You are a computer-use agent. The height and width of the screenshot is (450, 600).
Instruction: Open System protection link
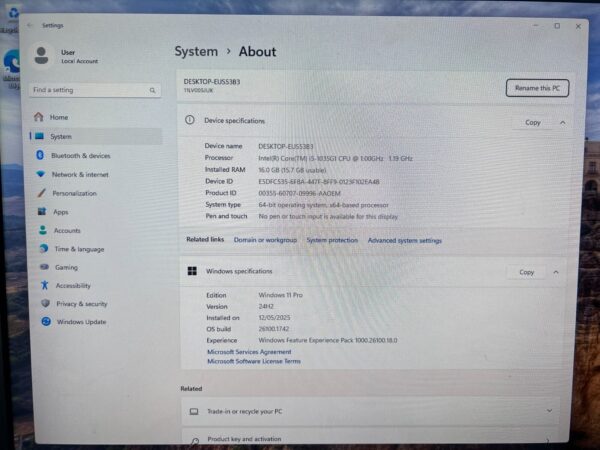pos(332,240)
